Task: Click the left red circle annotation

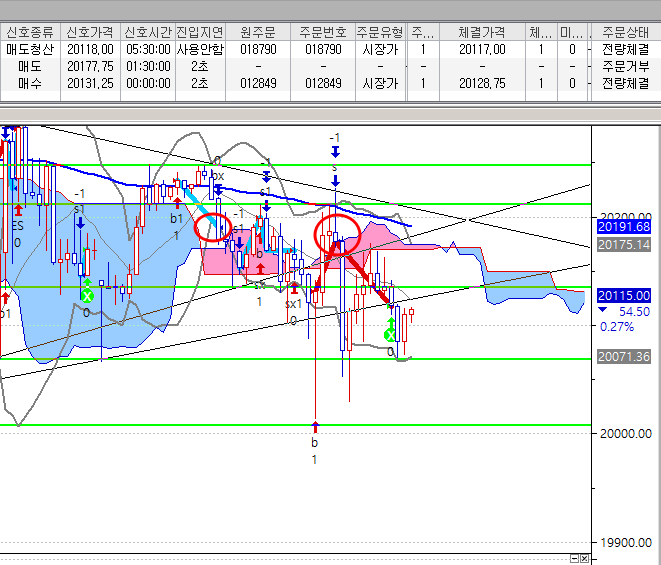Action: tap(212, 226)
